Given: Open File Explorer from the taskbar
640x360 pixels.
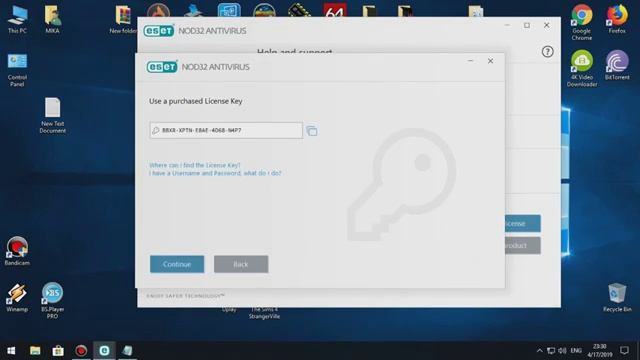Looking at the screenshot, I should tap(35, 351).
